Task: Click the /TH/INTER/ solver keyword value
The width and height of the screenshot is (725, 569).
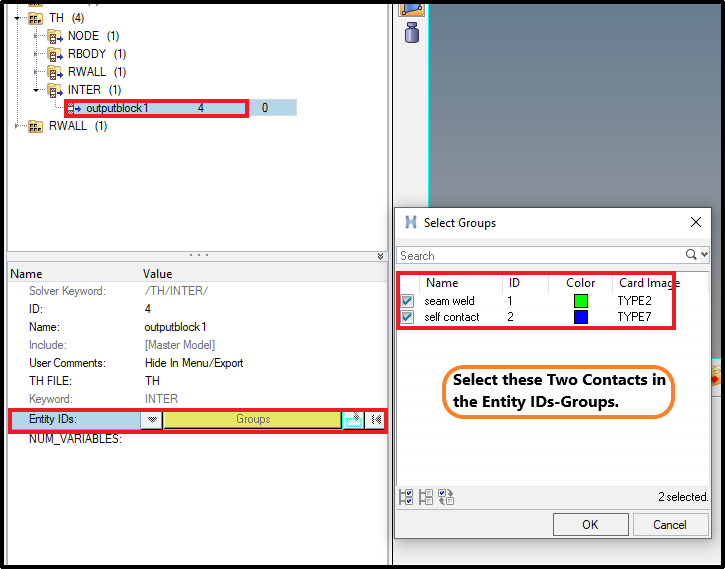Action: coord(176,291)
